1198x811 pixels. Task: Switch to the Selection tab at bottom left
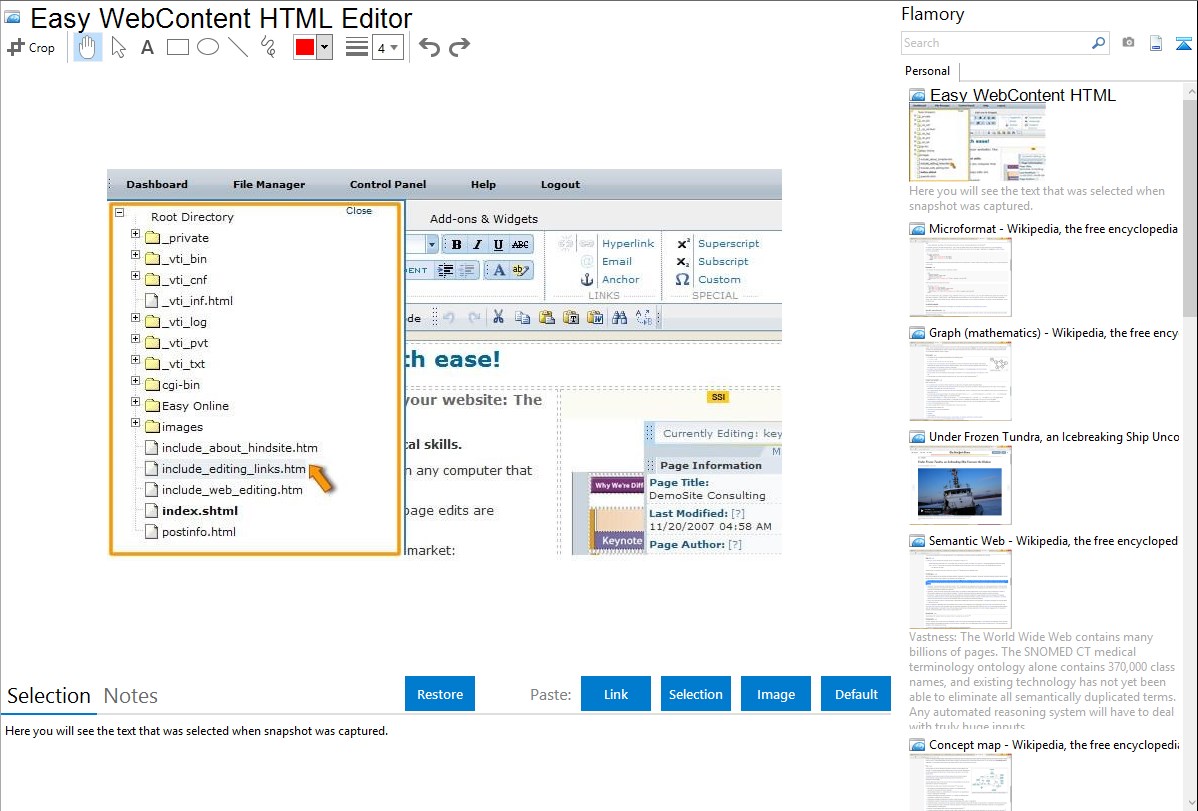49,696
